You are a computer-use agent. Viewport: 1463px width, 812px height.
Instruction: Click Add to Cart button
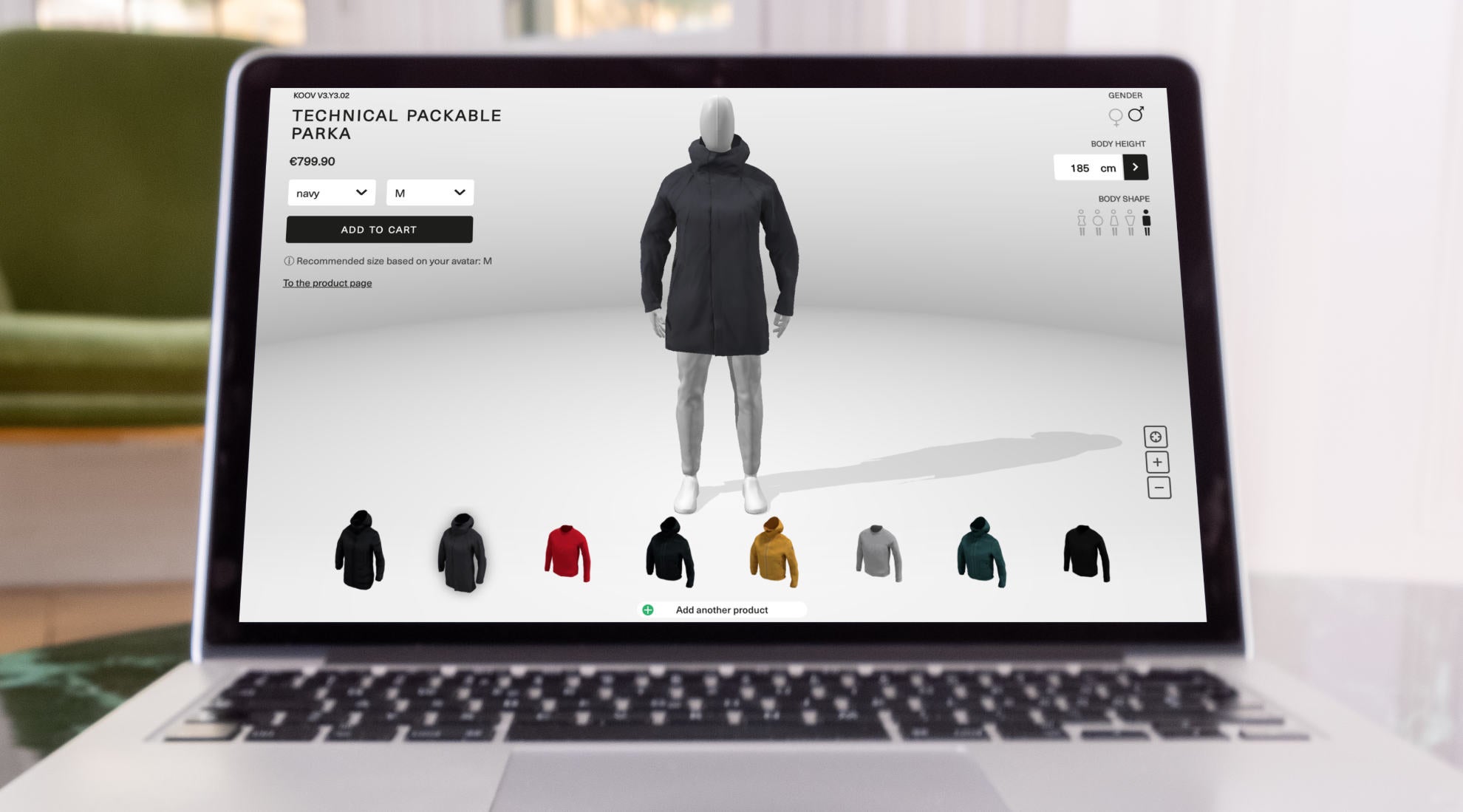click(379, 229)
